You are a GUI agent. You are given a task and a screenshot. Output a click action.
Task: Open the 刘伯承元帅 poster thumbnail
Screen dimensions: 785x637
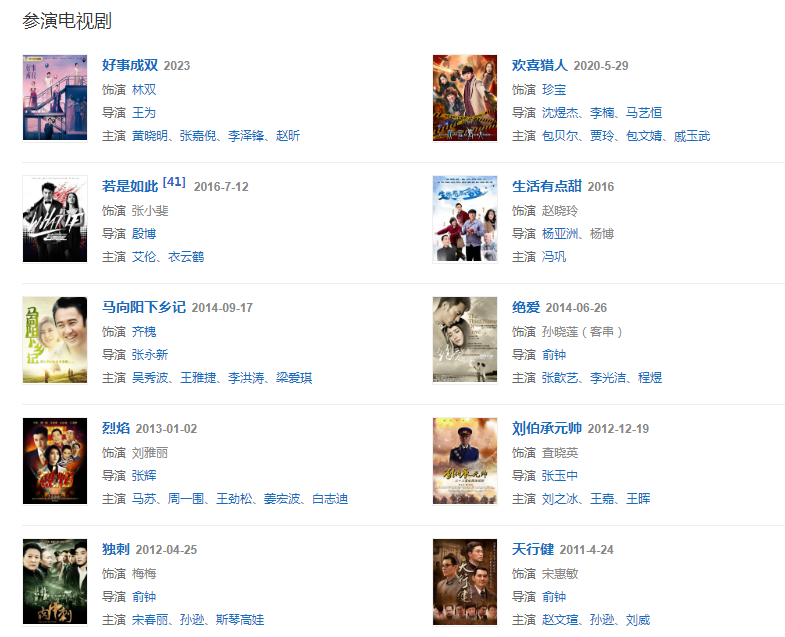465,461
